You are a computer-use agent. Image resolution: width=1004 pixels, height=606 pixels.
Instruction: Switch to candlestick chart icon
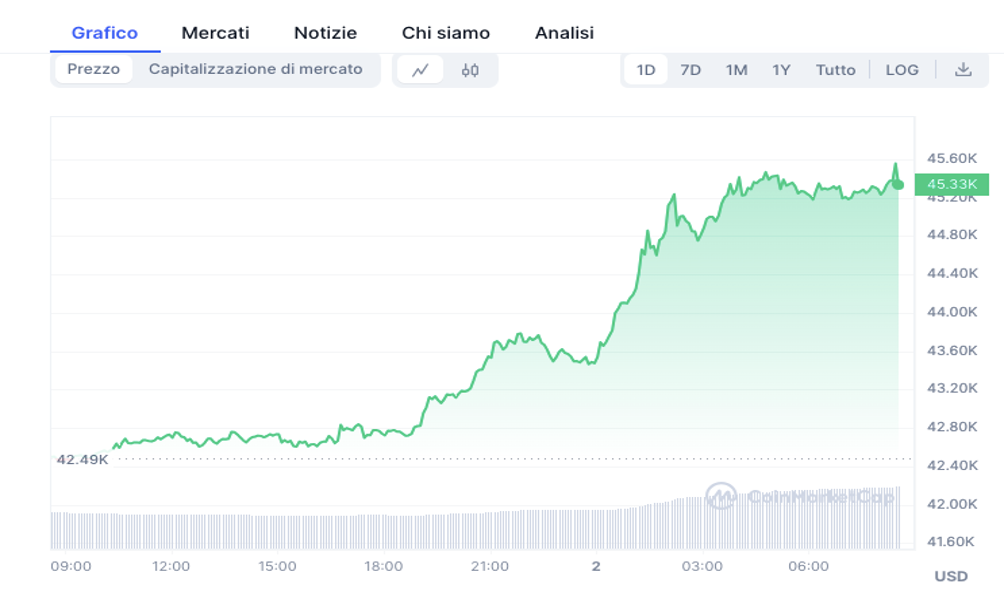(470, 70)
